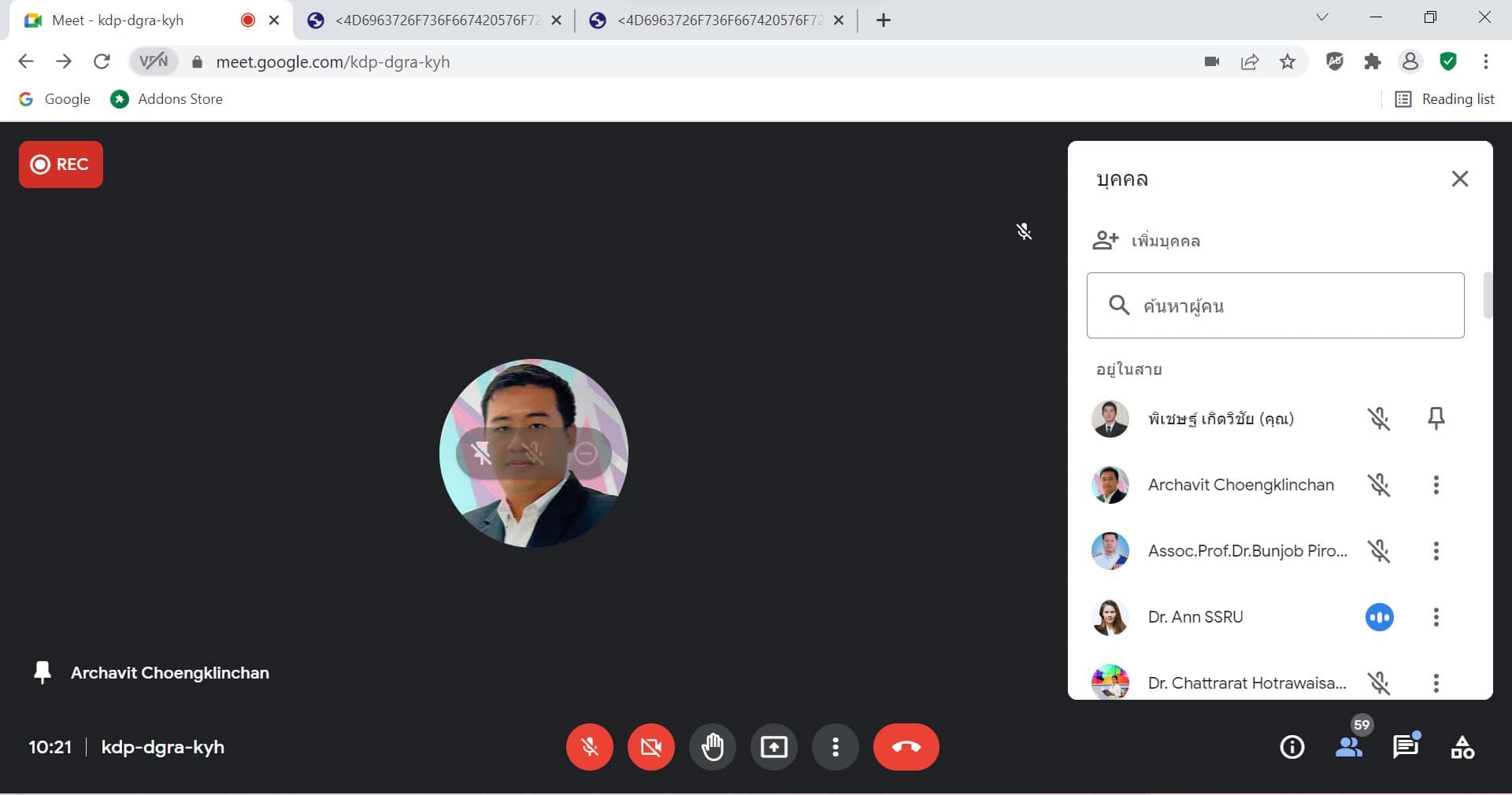Viewport: 1512px width, 795px height.
Task: Turn the camera on
Action: pyautogui.click(x=650, y=746)
